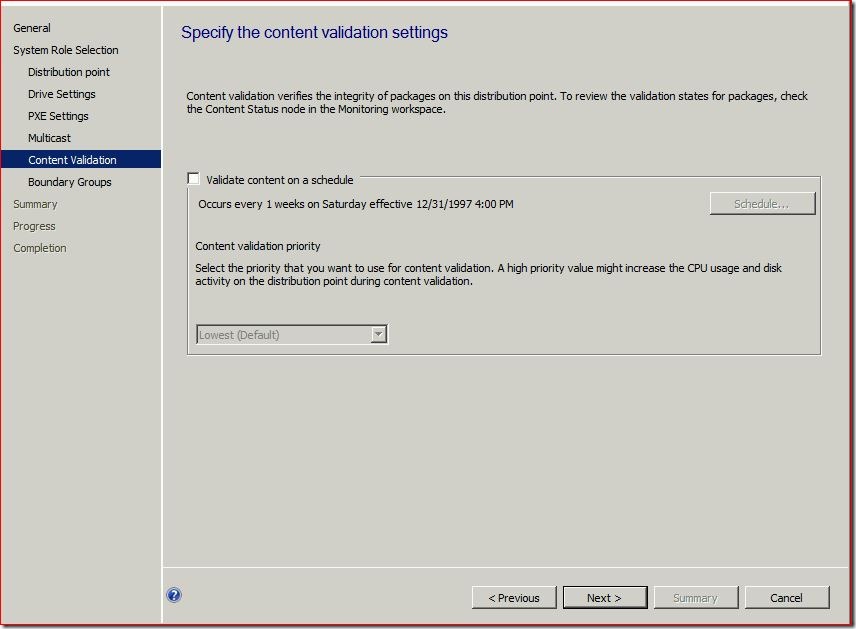
Task: Open the content validation priority dropdown
Action: point(291,335)
